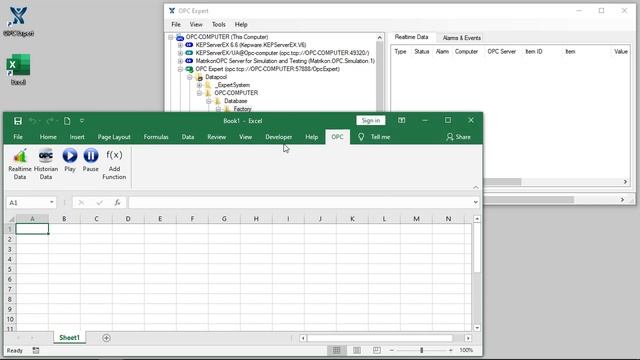Screen dimensions: 640x360
Task: Click Ribbon Display Options icon
Action: [x=402, y=120]
